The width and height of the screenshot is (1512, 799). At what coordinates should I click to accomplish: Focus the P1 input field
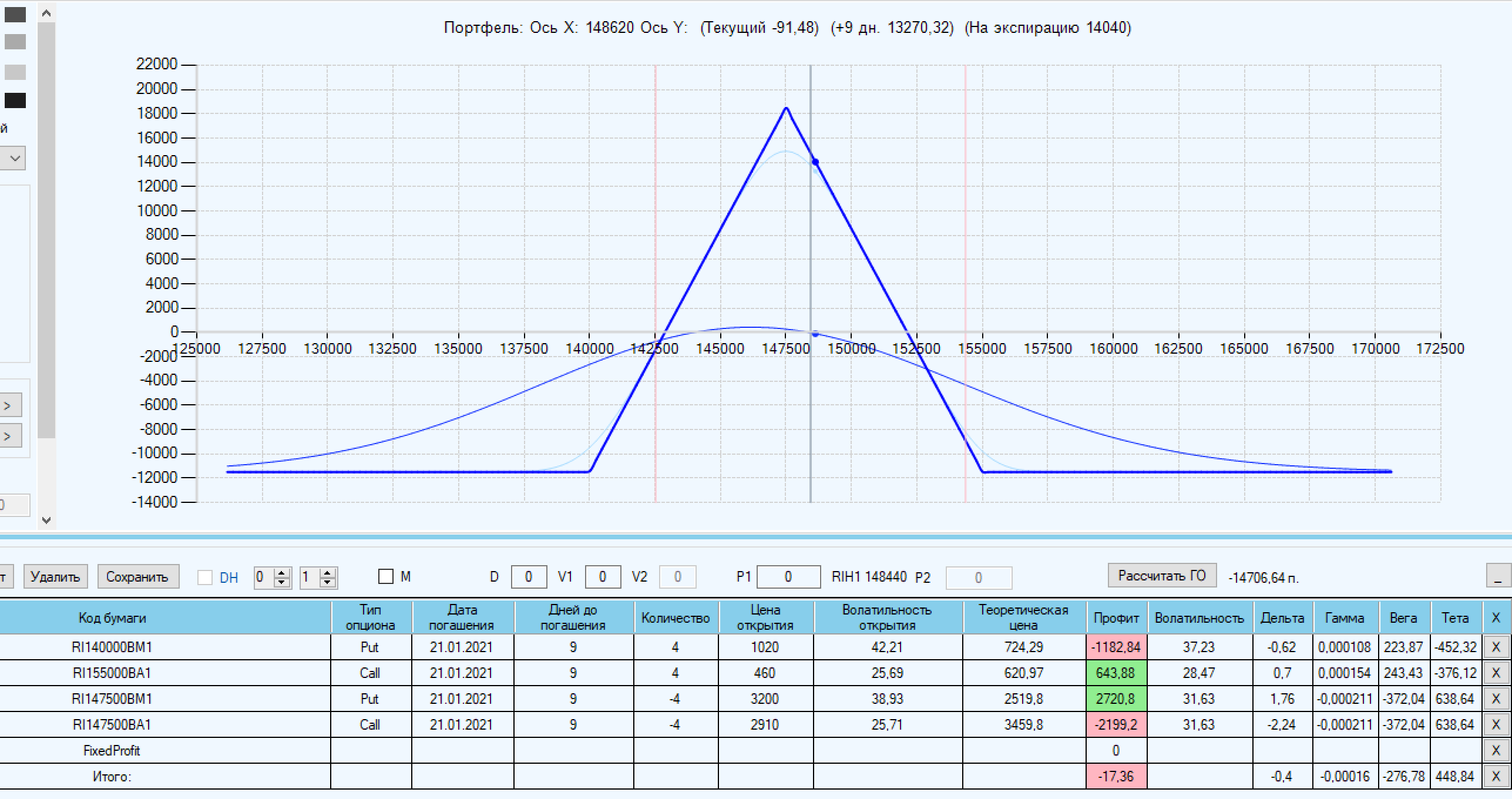[788, 578]
